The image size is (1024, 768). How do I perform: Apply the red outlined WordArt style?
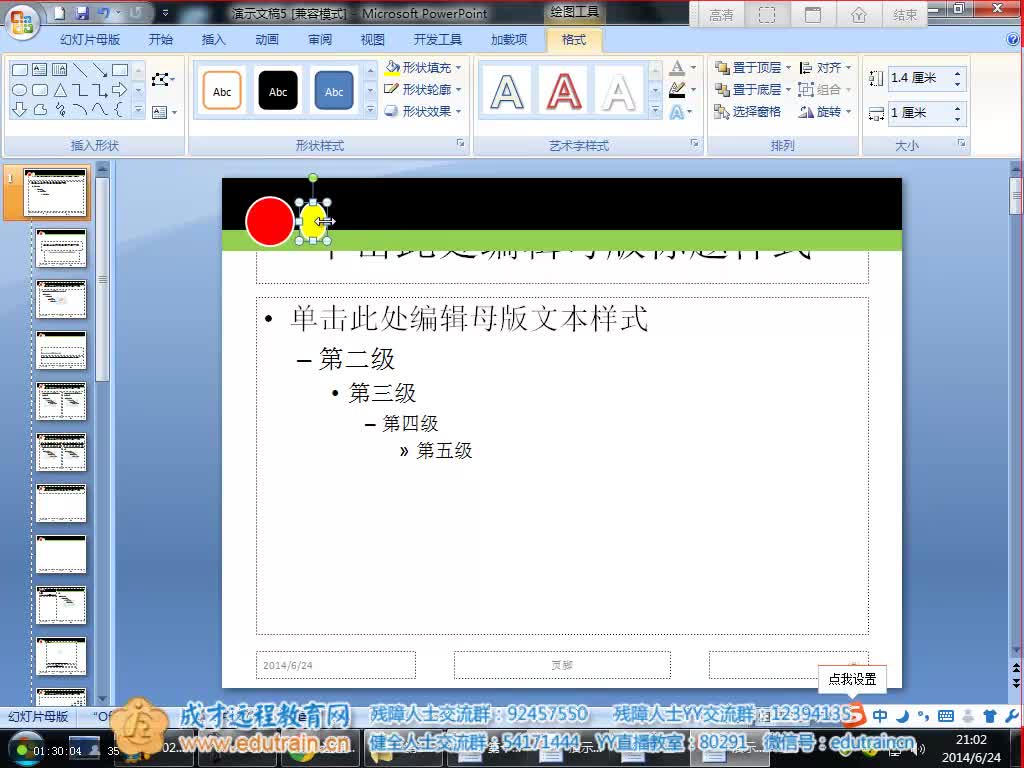tap(563, 91)
